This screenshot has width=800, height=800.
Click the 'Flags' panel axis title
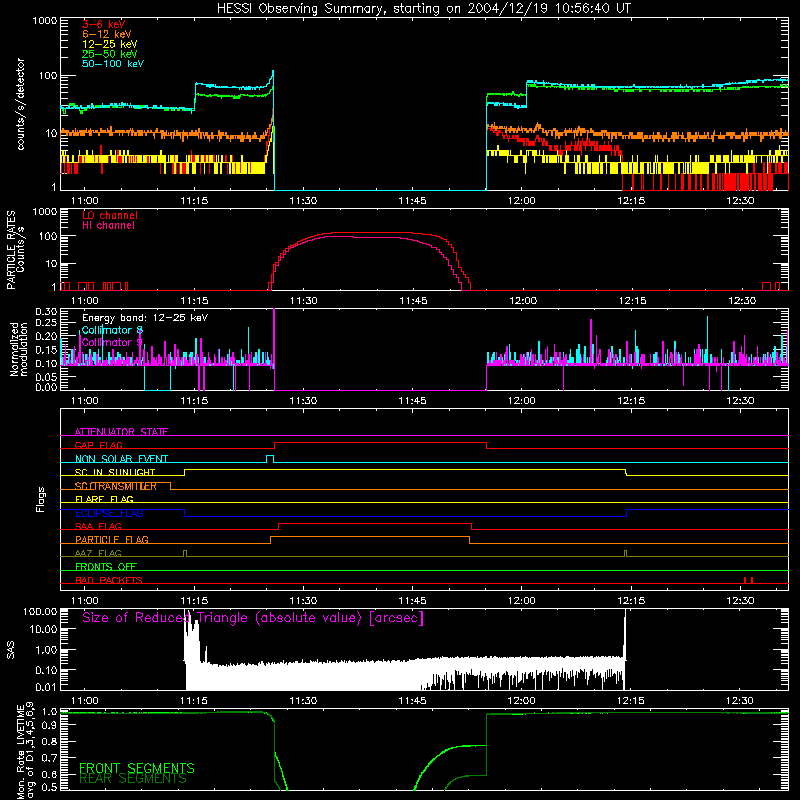[41, 499]
